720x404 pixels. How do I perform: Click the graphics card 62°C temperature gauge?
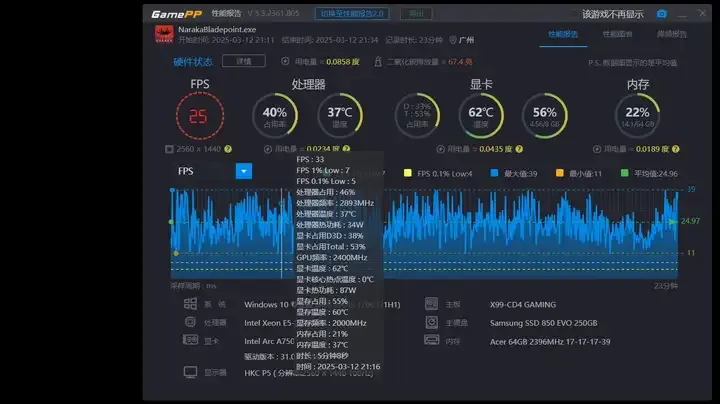pyautogui.click(x=481, y=116)
